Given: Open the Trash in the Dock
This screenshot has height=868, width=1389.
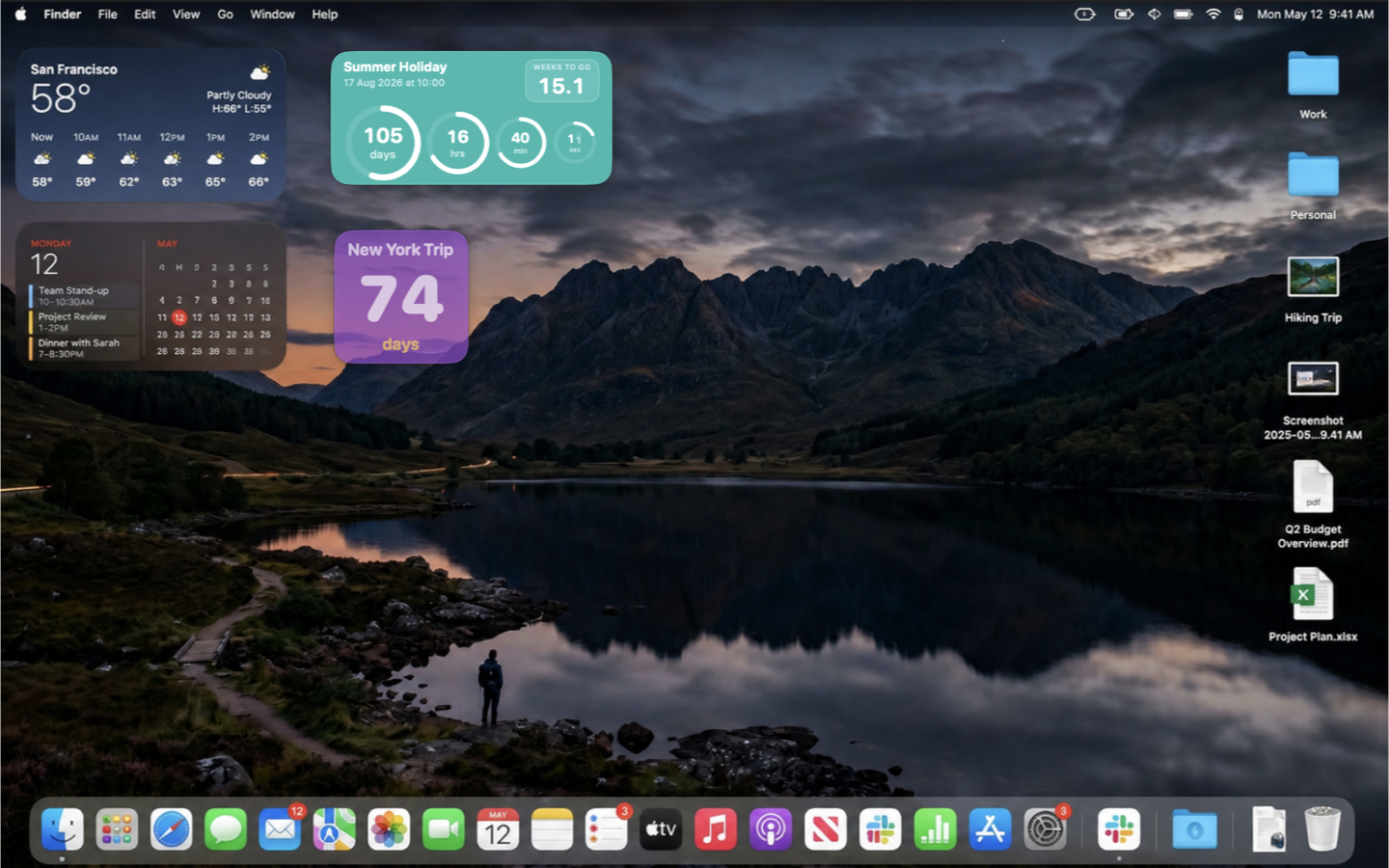Looking at the screenshot, I should (x=1322, y=828).
